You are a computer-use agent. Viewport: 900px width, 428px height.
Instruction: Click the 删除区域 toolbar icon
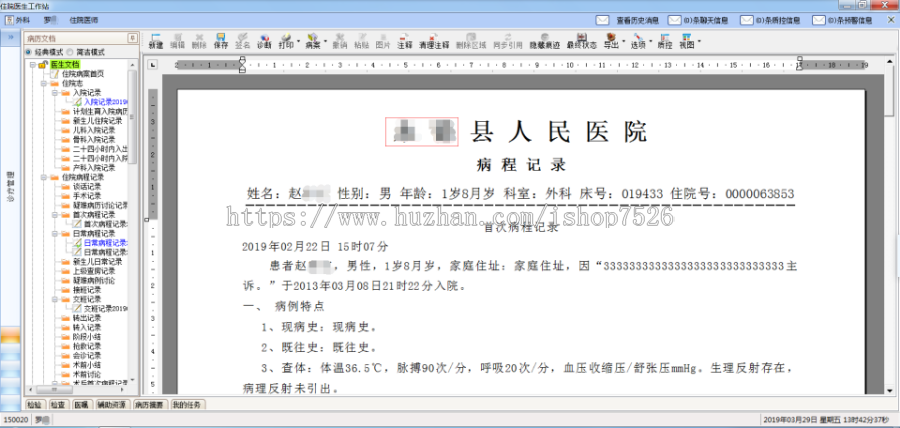[x=471, y=41]
